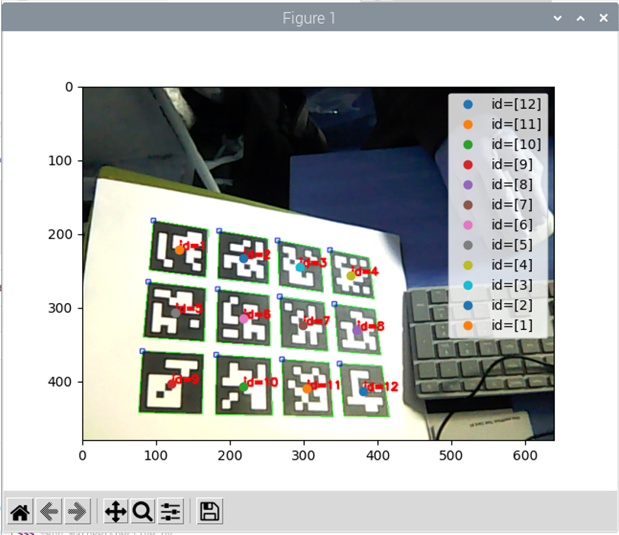
Task: Click the red id=12 label in the plot
Action: pyautogui.click(x=381, y=387)
